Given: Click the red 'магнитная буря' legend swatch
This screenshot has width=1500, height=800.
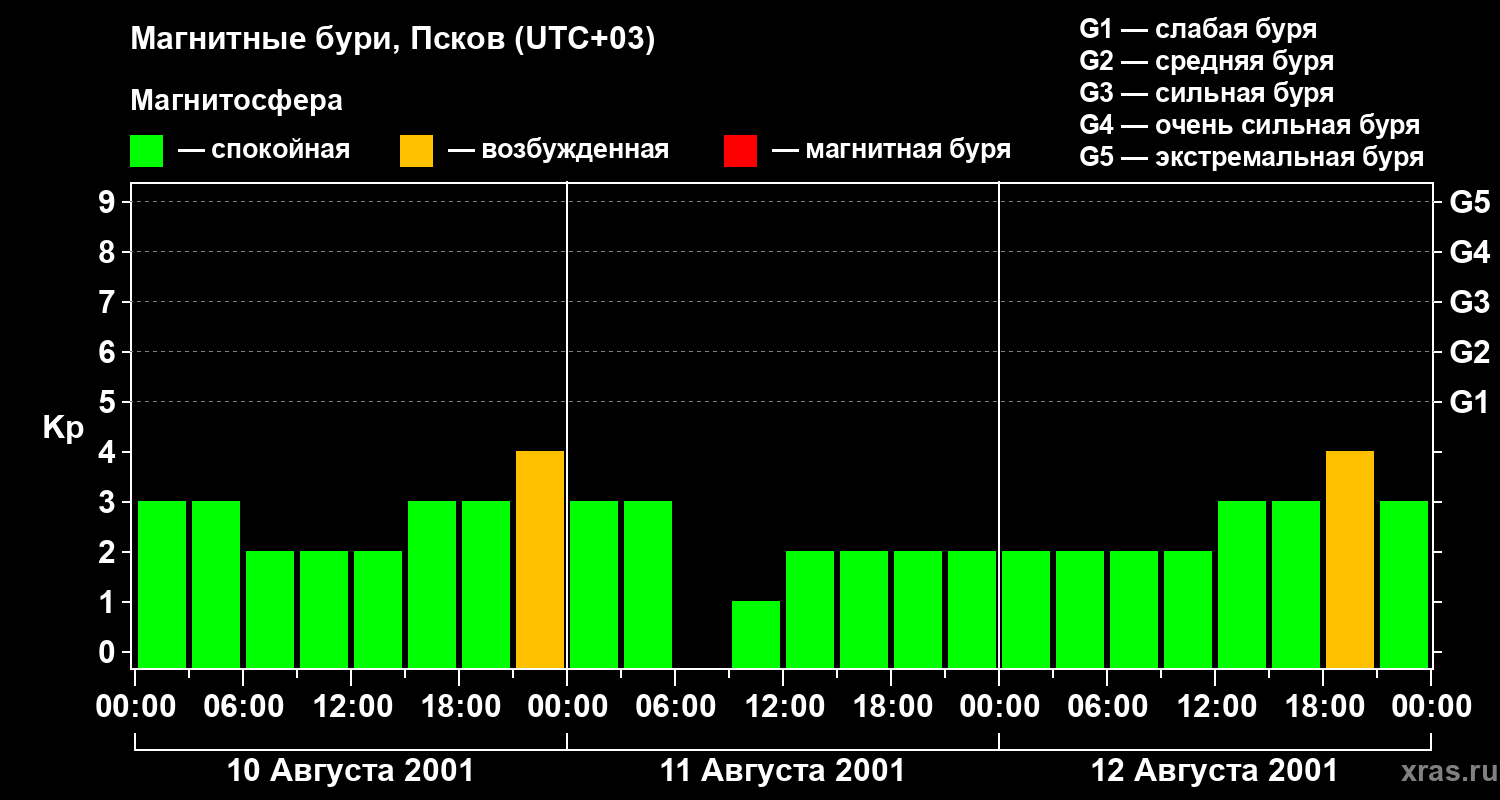Looking at the screenshot, I should [740, 151].
